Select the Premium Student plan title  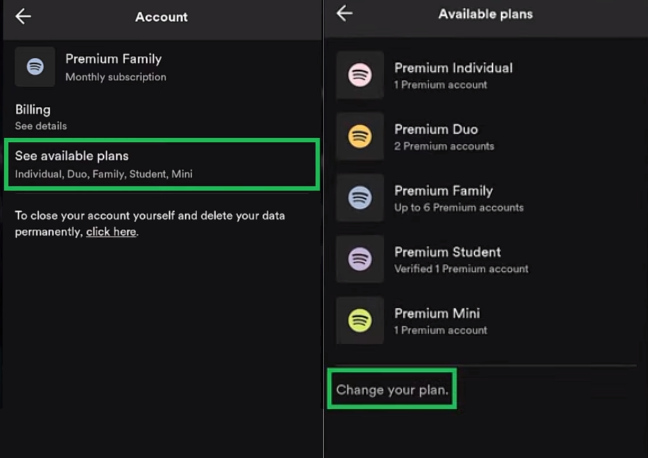click(x=447, y=252)
